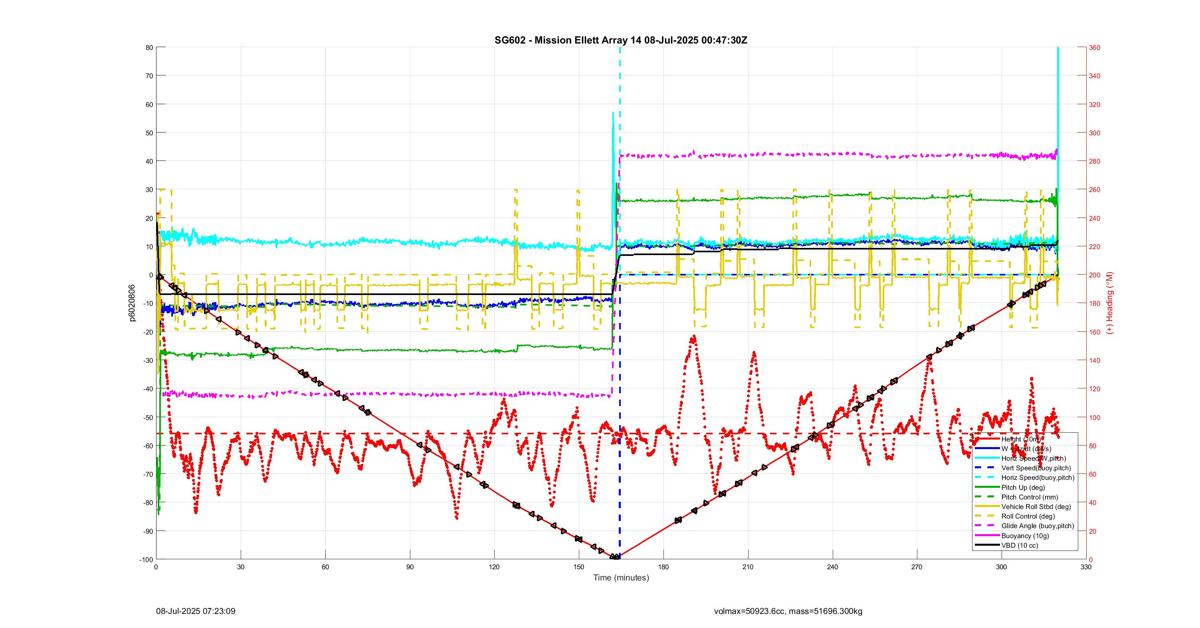The width and height of the screenshot is (1200, 628).
Task: Click the "p6020806" left axis label
Action: coord(131,303)
